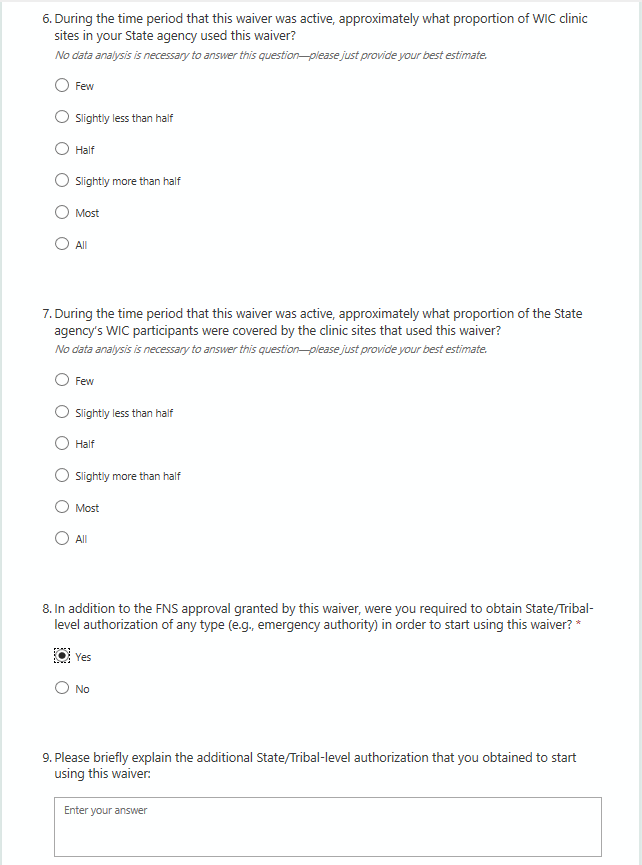Choose 'No' for question 8 authorization
Image resolution: width=642 pixels, height=865 pixels.
[62, 688]
